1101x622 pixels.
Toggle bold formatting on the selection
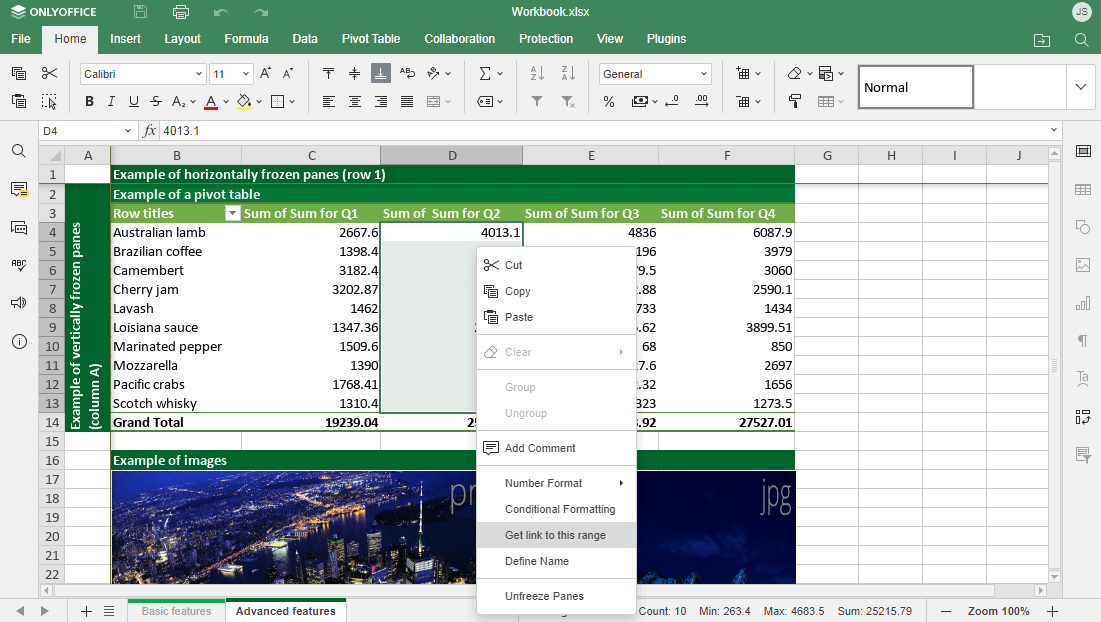(89, 101)
